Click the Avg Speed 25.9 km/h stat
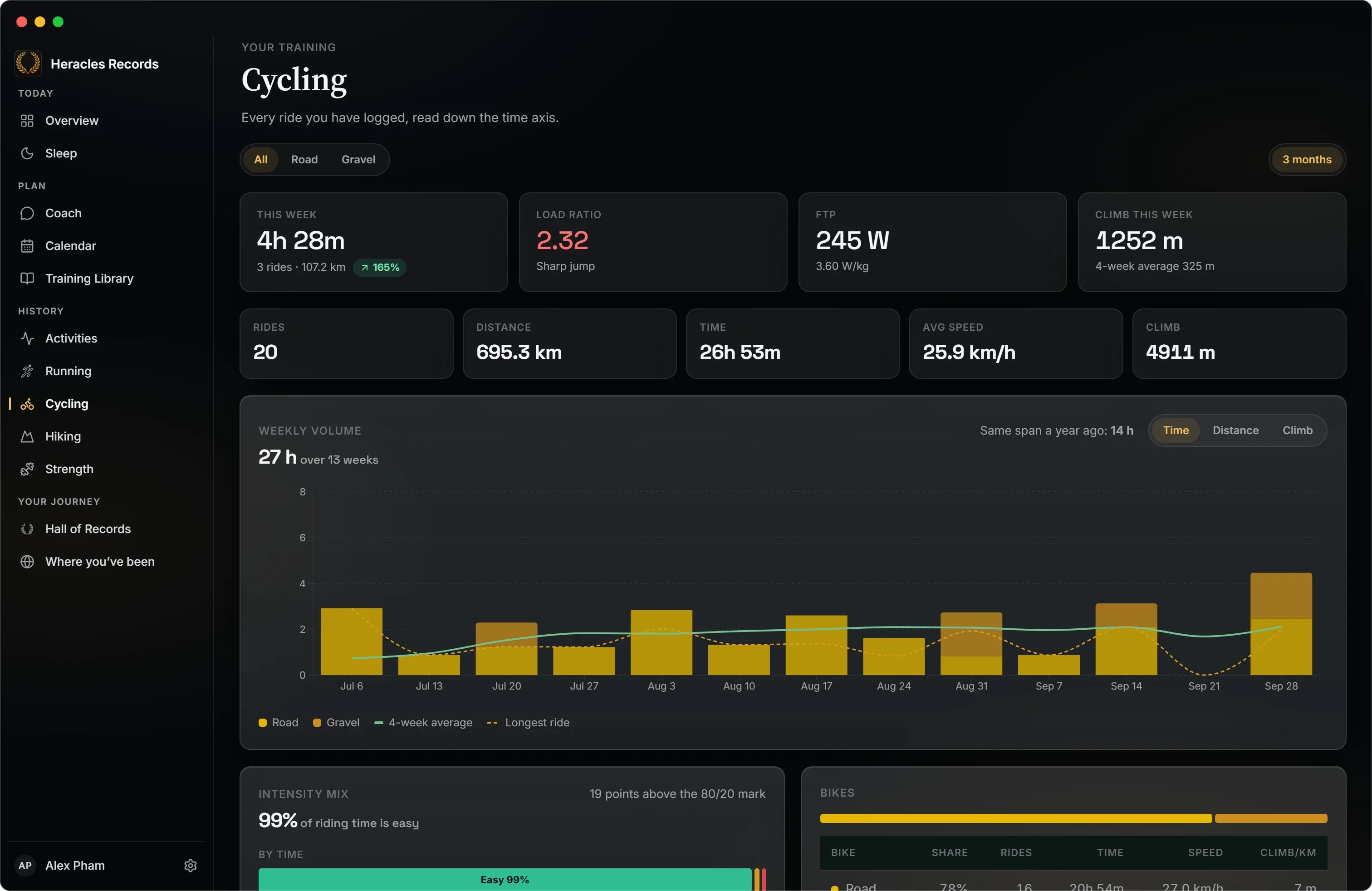 coord(1016,343)
